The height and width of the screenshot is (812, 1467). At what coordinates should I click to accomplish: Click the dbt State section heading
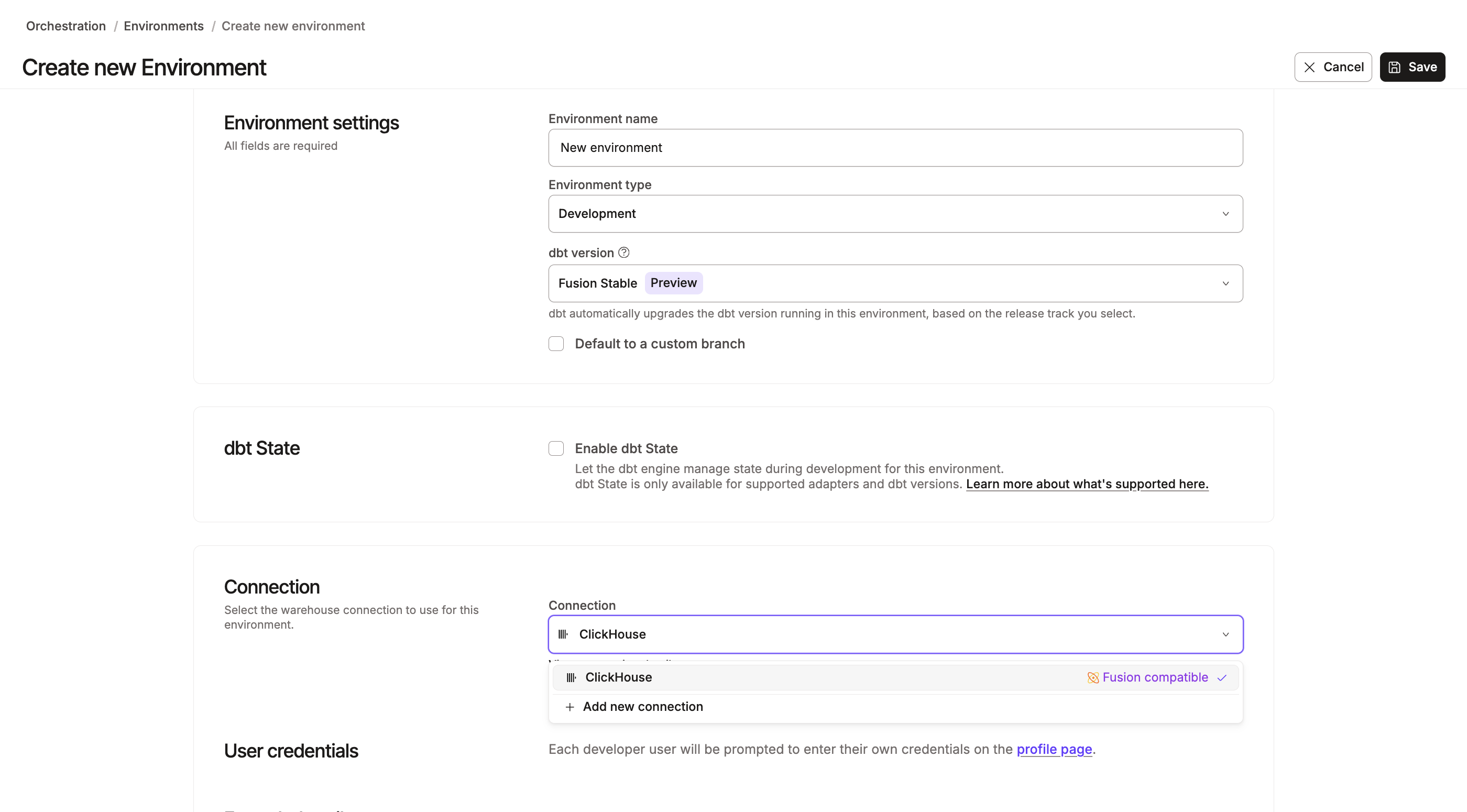261,448
